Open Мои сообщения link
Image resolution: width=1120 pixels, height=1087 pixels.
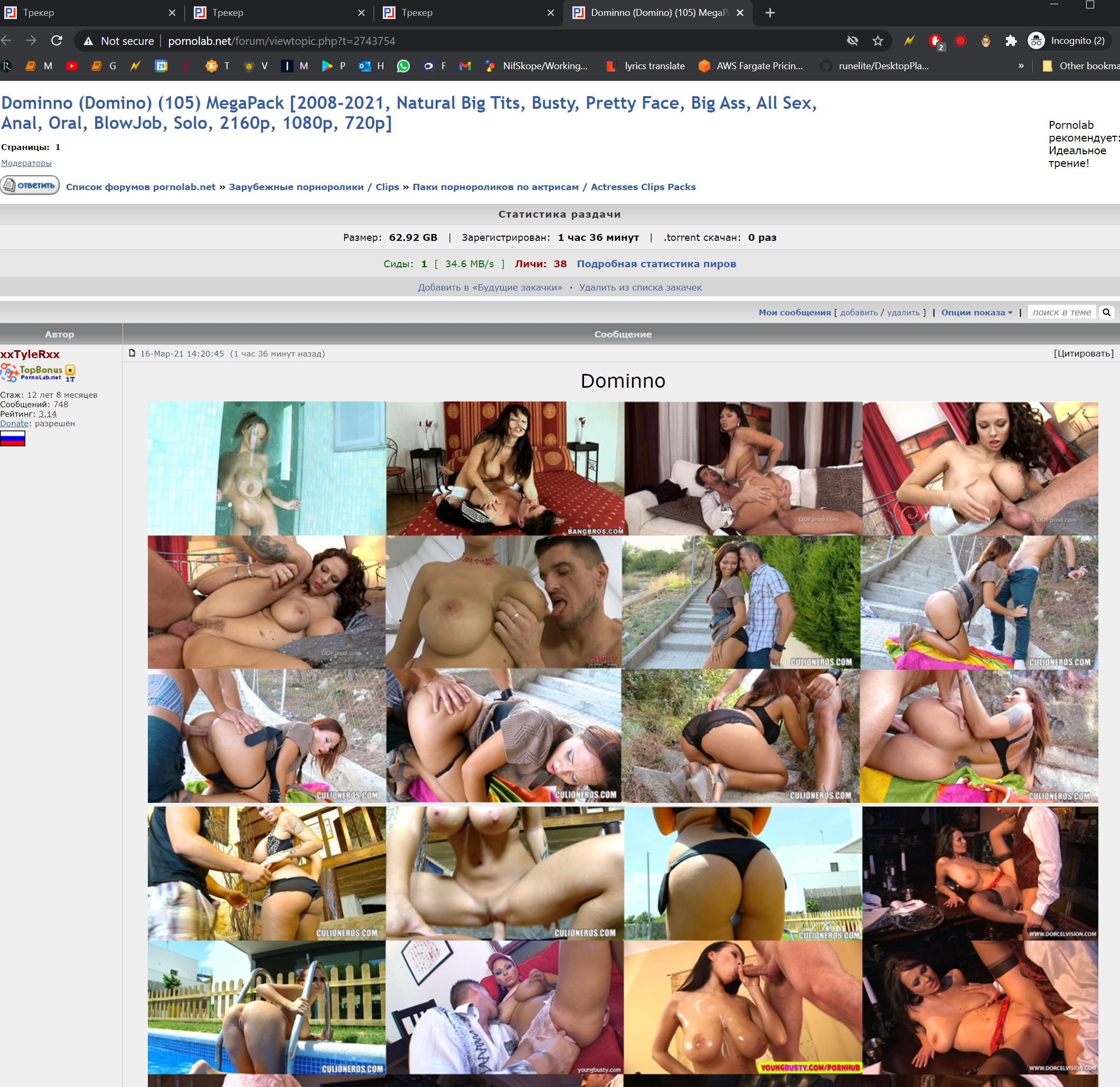pos(794,313)
